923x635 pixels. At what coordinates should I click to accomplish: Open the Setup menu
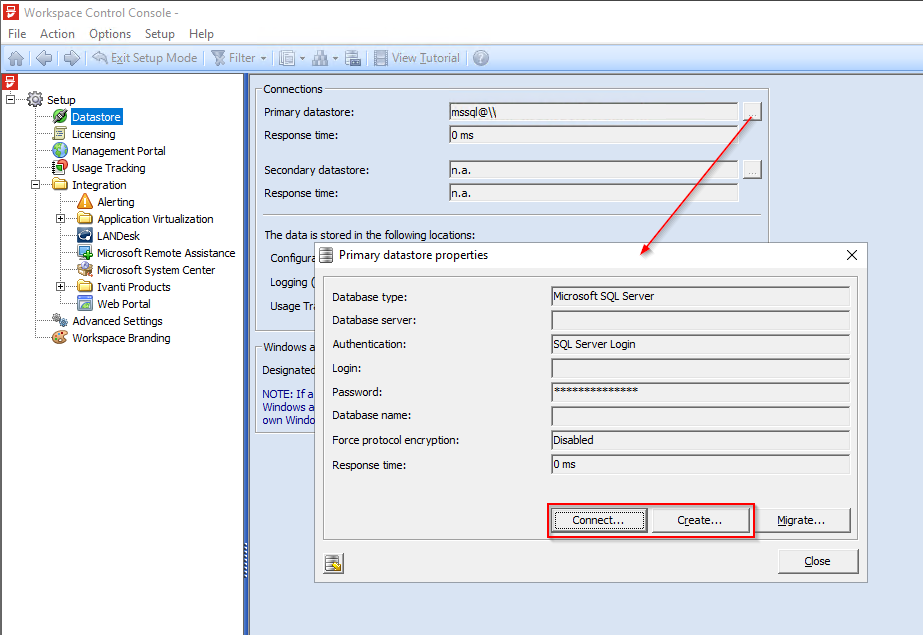pos(159,33)
